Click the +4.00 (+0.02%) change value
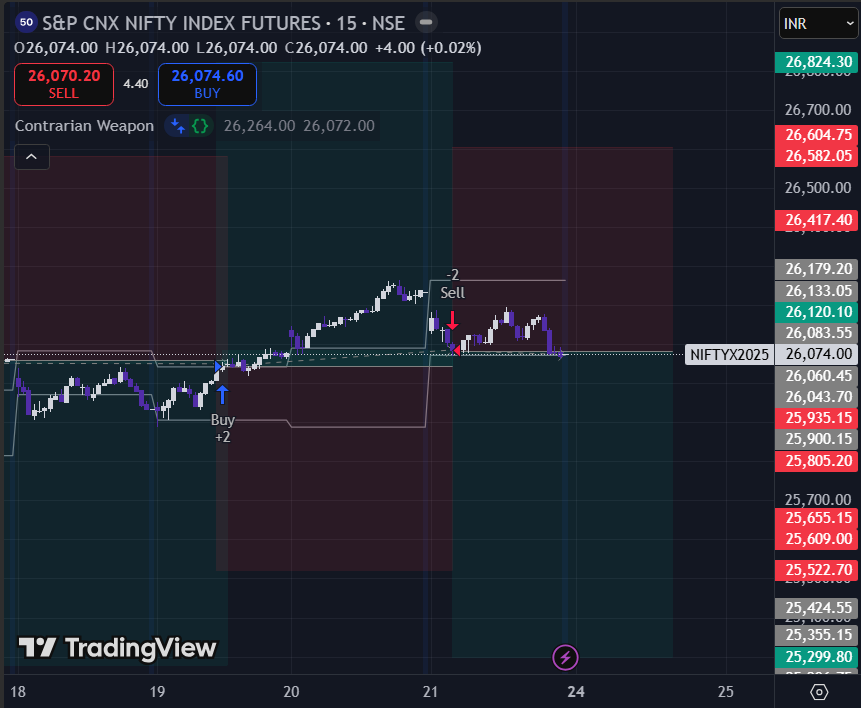The height and width of the screenshot is (708, 861). click(x=428, y=48)
